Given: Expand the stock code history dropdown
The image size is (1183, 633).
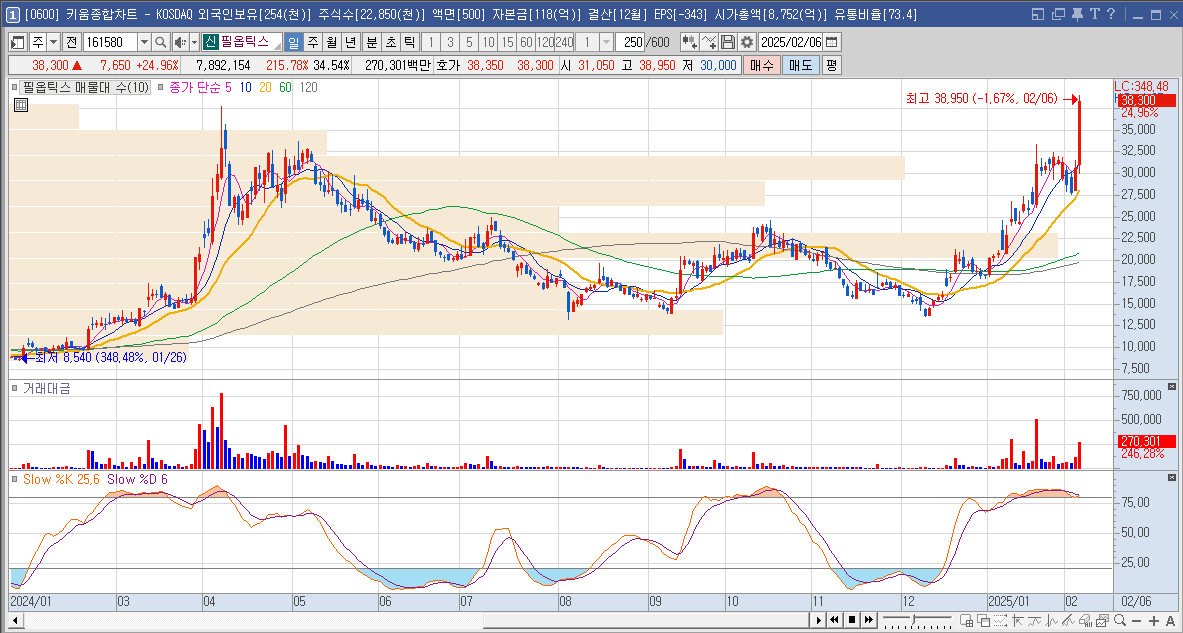Looking at the screenshot, I should coord(144,41).
